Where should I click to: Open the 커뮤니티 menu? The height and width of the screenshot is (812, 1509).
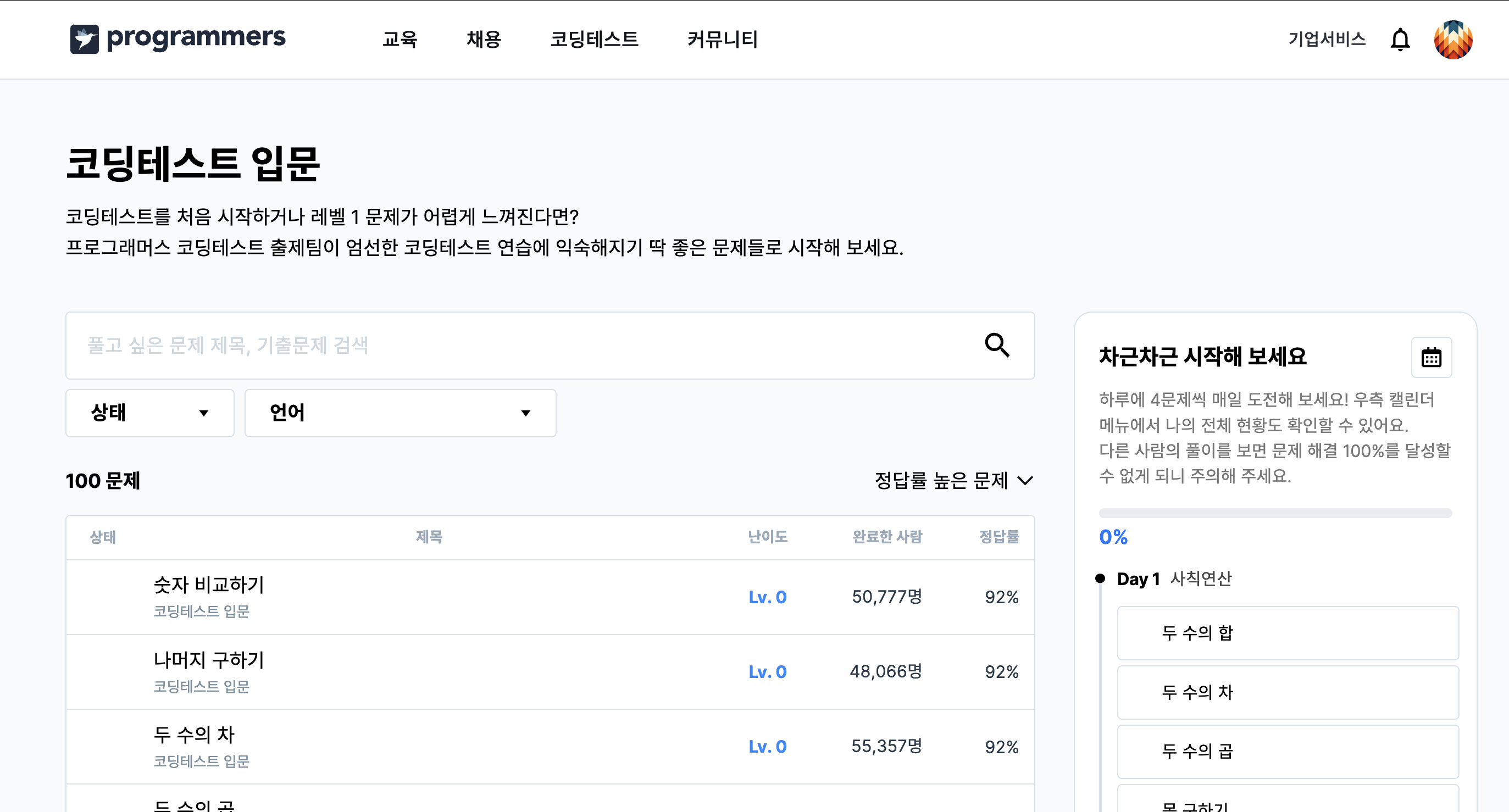722,39
